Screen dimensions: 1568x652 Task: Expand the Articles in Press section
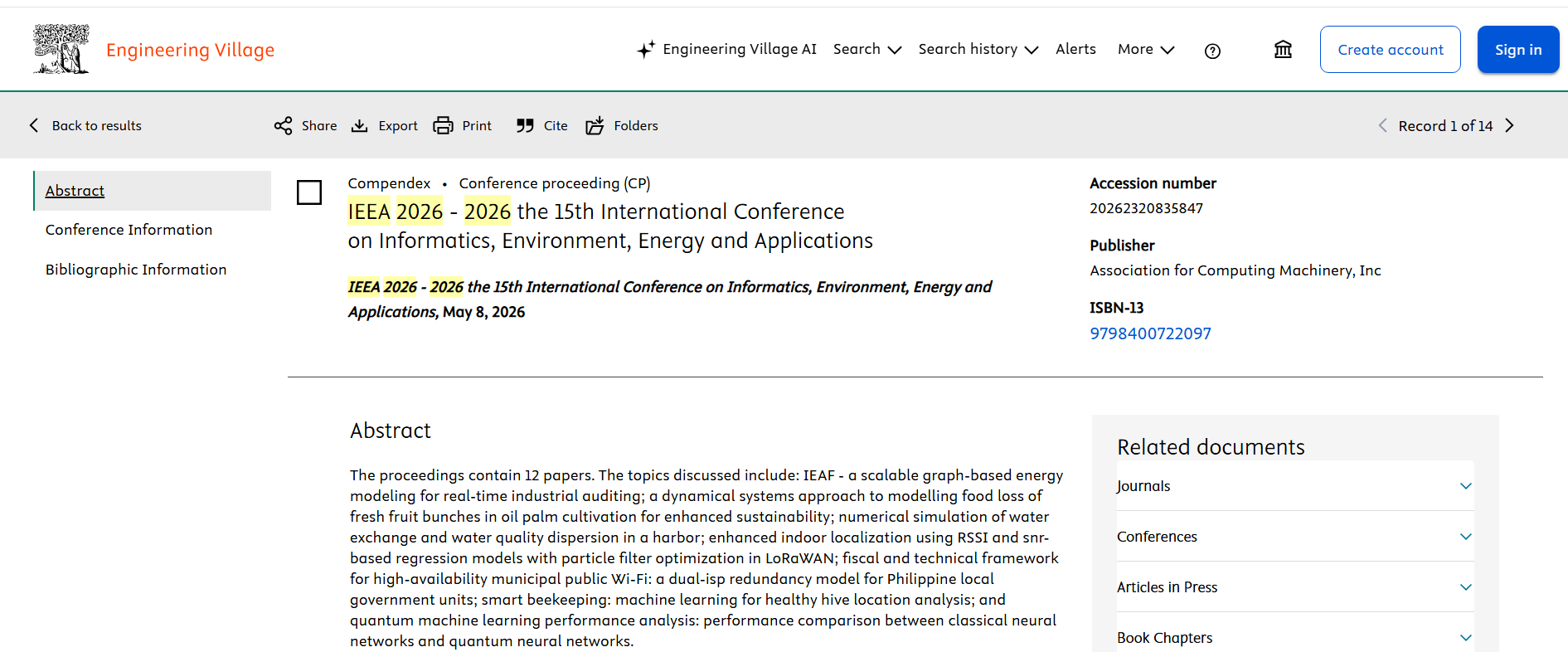(x=1295, y=587)
